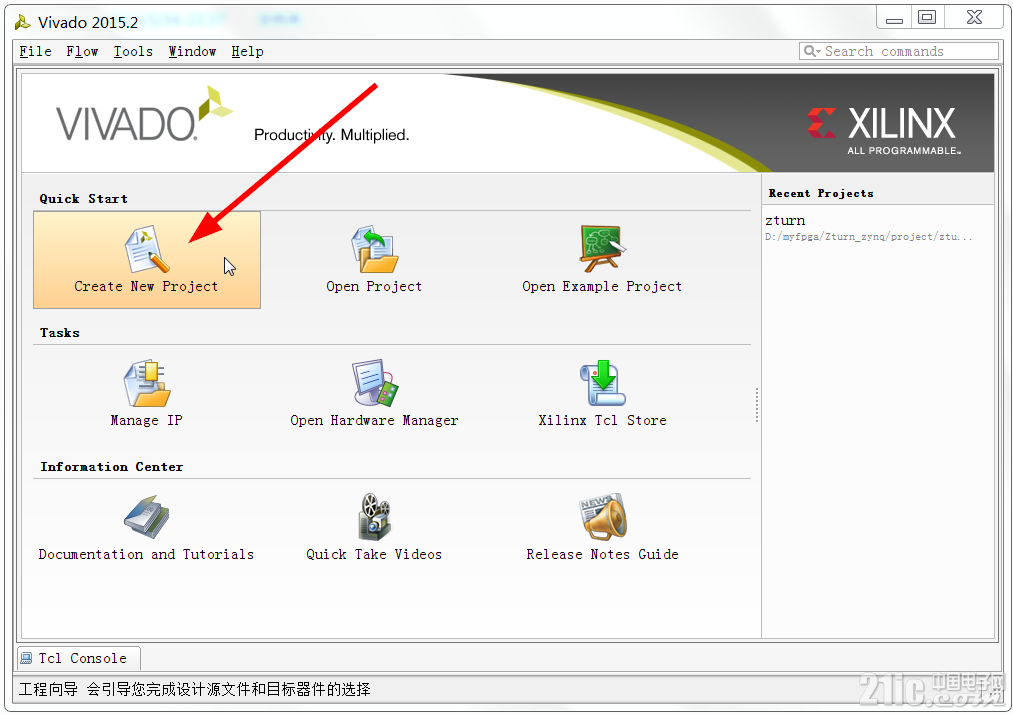Click the Documentation and Tutorials books icon

[147, 517]
